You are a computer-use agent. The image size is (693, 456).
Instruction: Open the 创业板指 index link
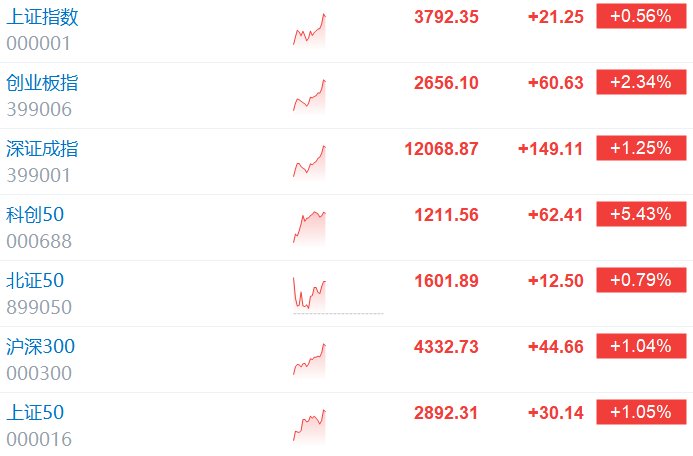(42, 83)
